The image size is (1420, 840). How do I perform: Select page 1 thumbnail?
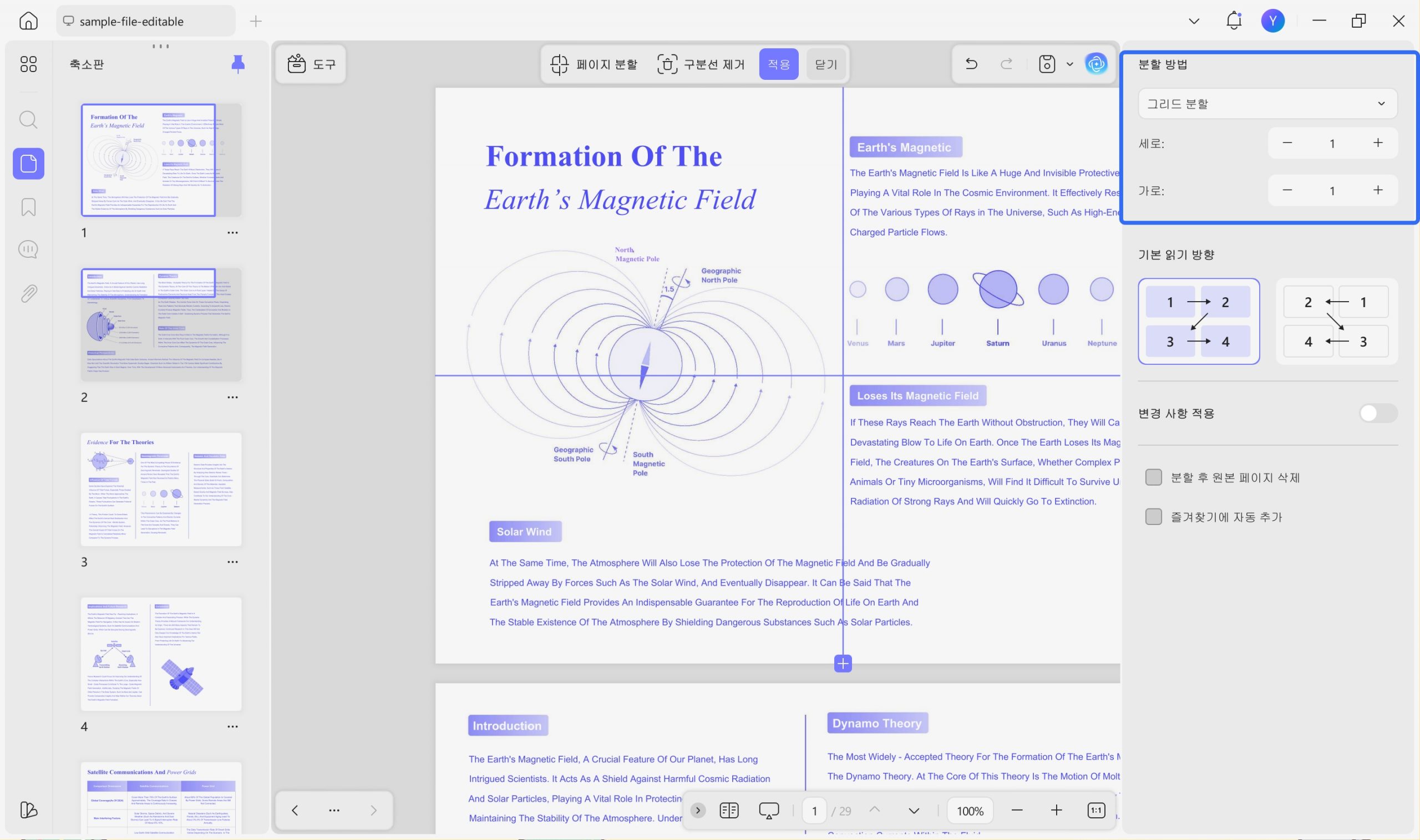coord(161,160)
